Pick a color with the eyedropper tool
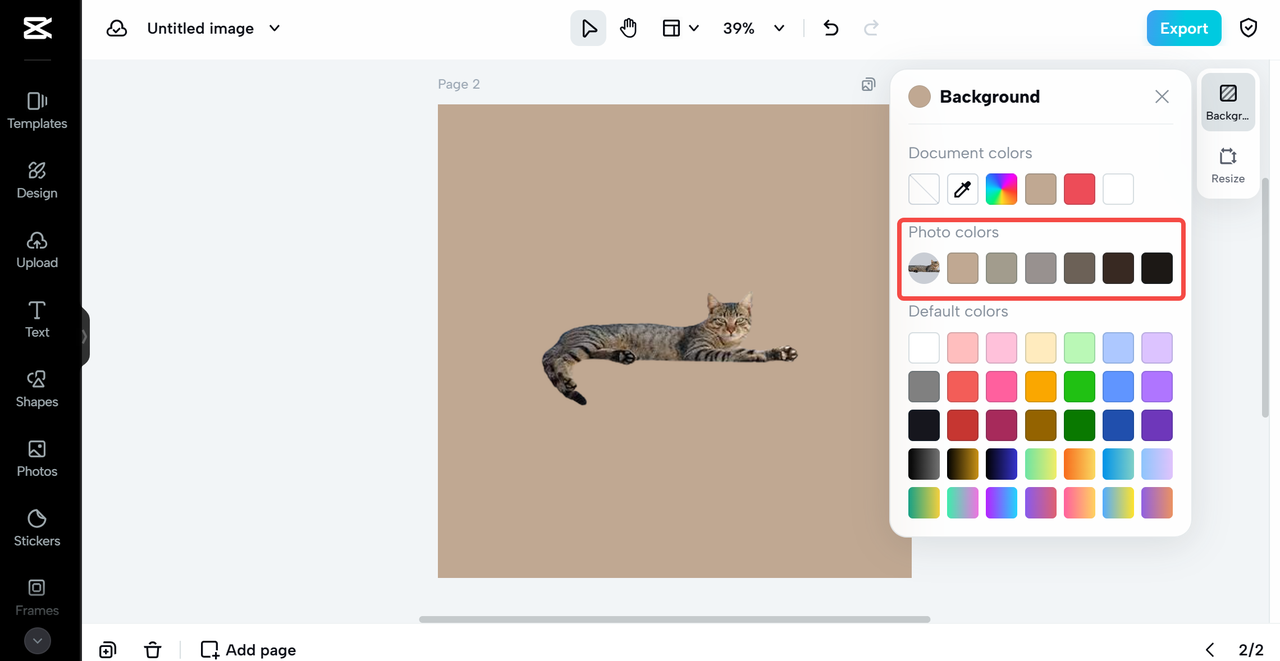 (963, 189)
